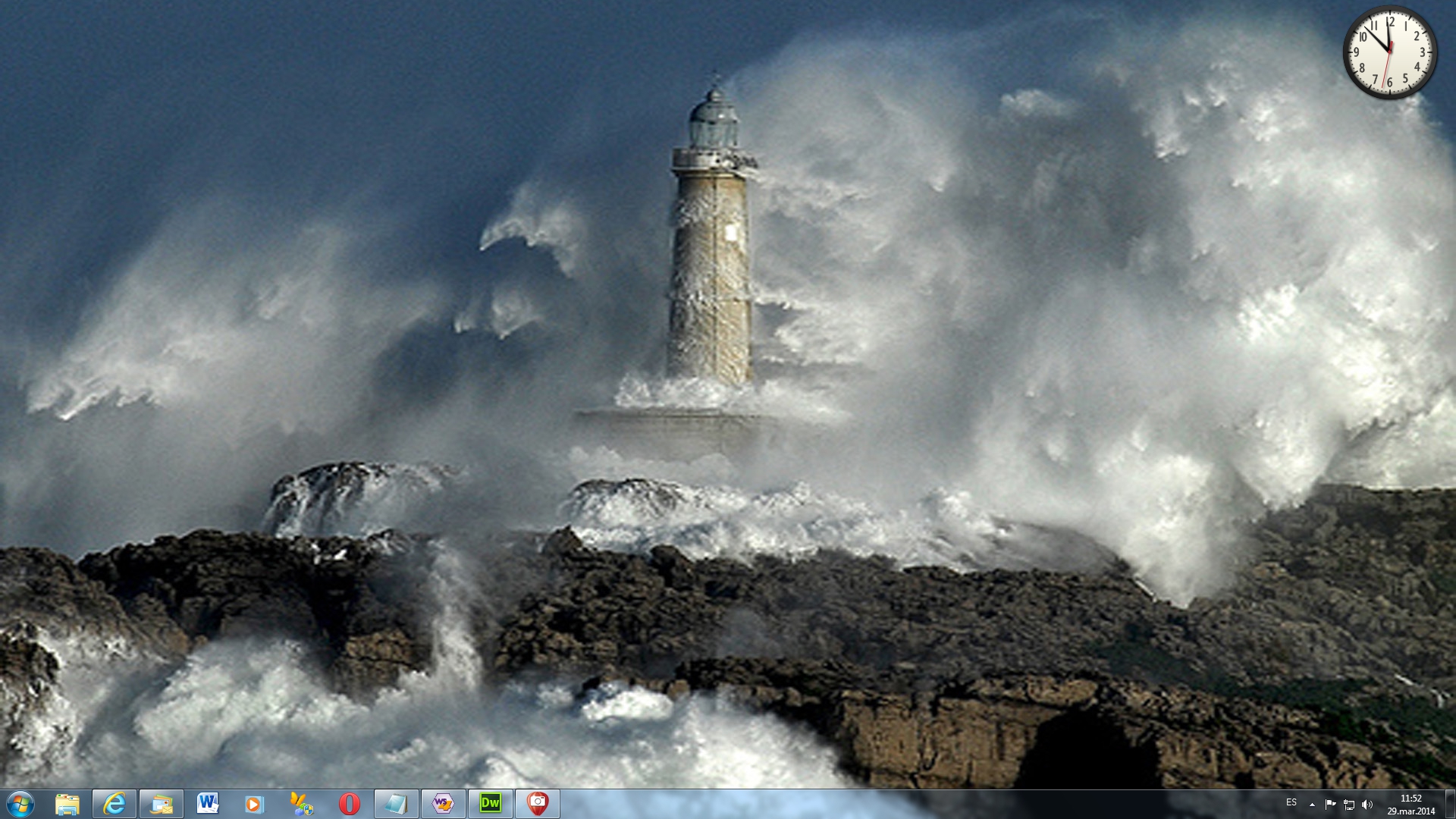Open the speaker volume control
Image resolution: width=1456 pixels, height=819 pixels.
click(1367, 805)
